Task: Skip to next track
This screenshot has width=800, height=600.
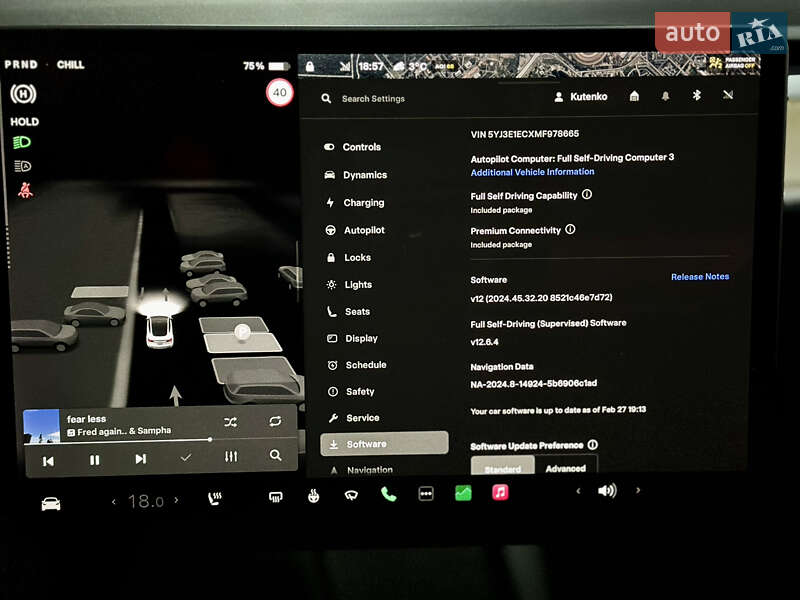Action: pos(141,459)
